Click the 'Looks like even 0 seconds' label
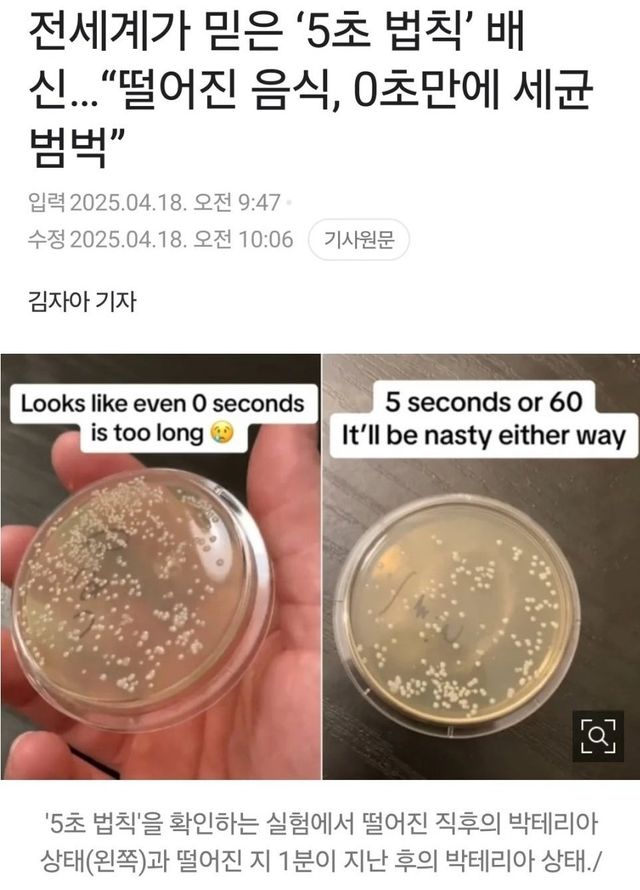640x890 pixels. tap(163, 404)
